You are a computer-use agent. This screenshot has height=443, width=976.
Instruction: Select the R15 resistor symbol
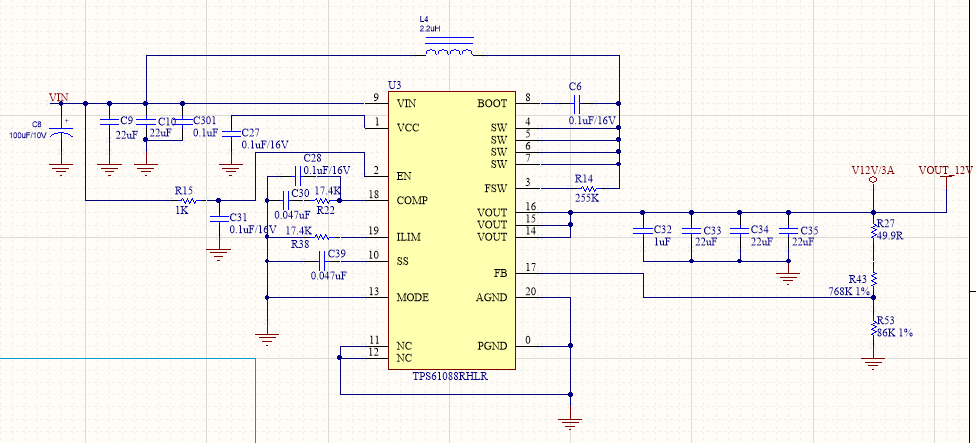tap(187, 200)
